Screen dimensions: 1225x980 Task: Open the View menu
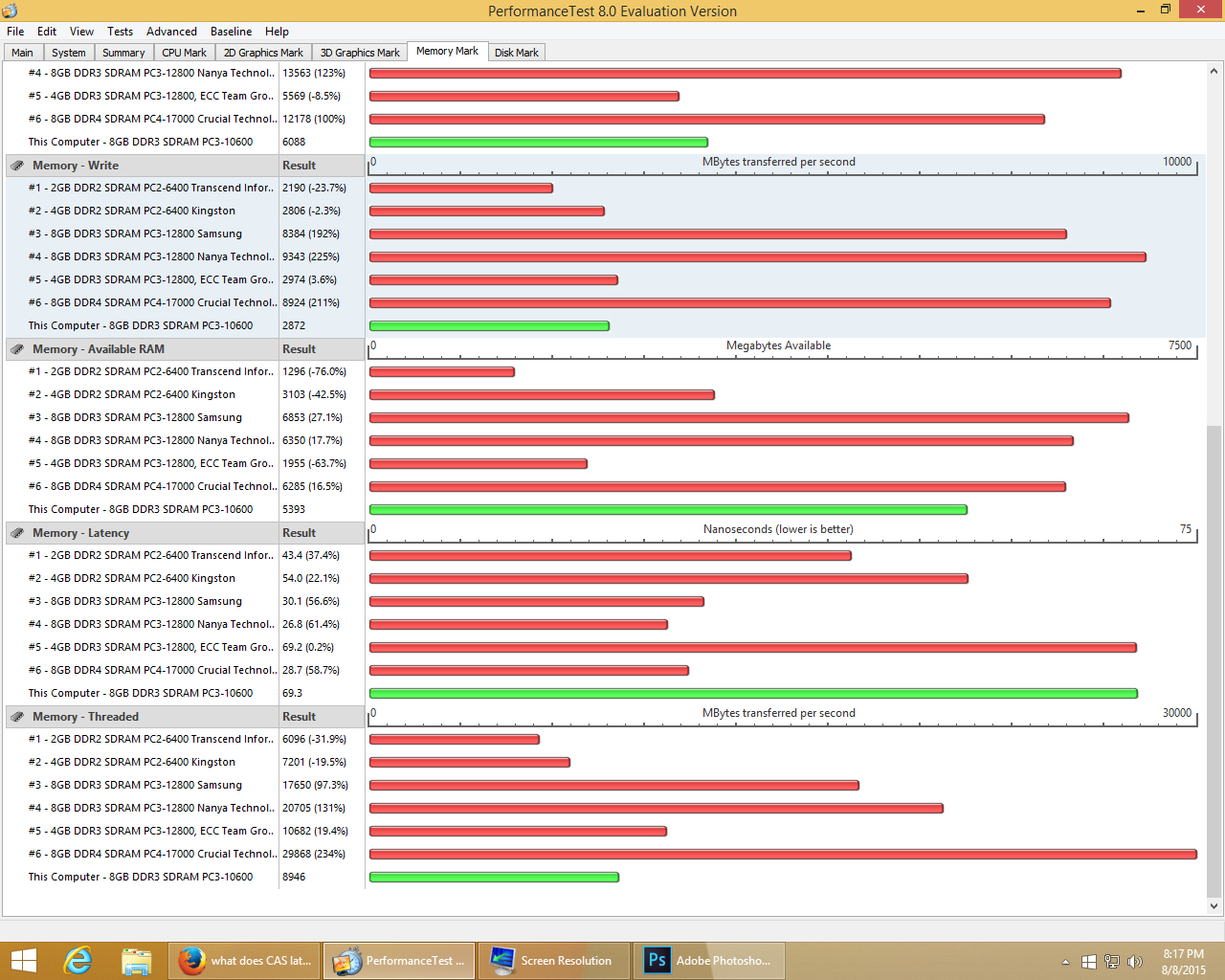(x=82, y=32)
